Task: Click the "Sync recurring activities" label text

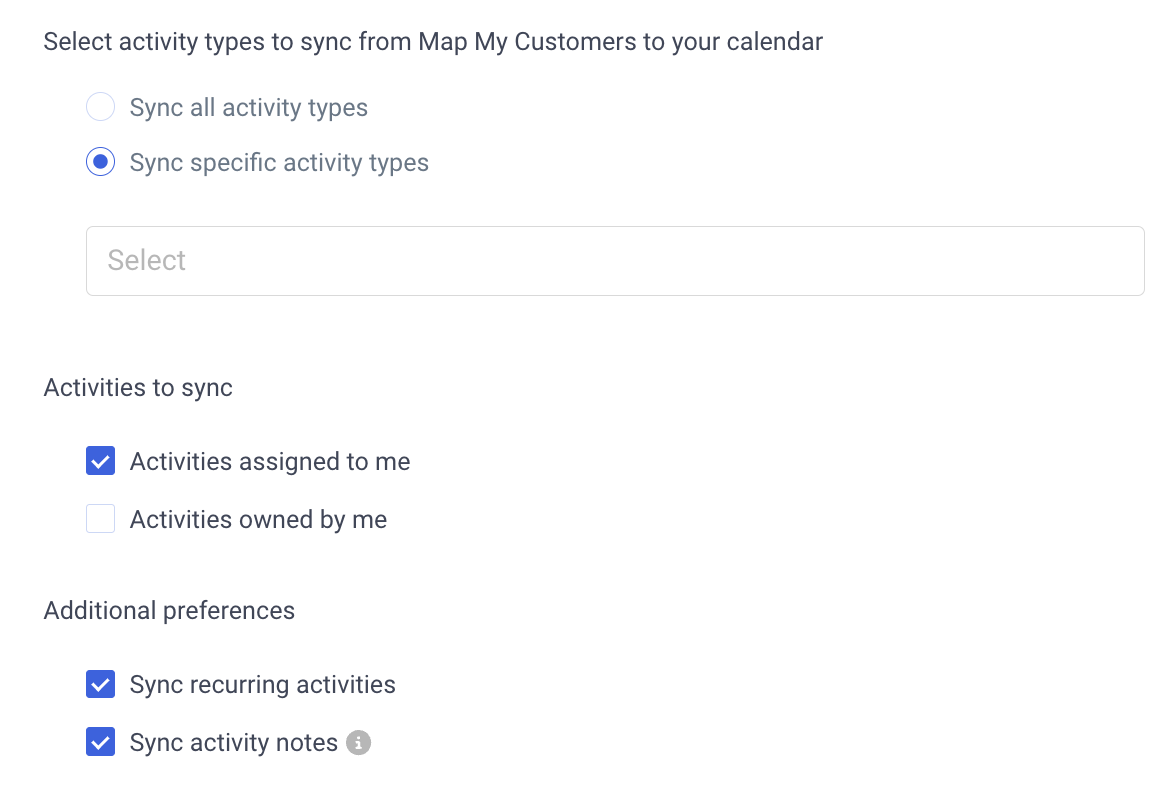Action: pos(263,684)
